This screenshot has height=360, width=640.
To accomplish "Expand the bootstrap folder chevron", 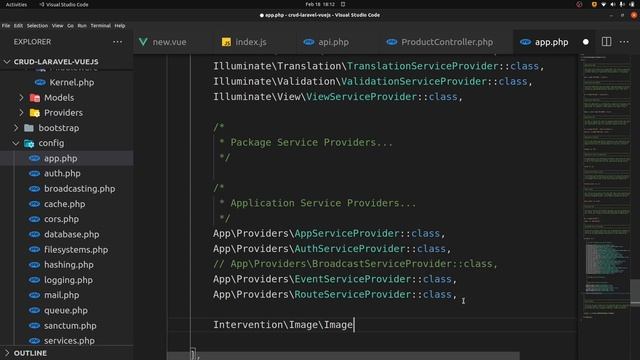I will 16,128.
